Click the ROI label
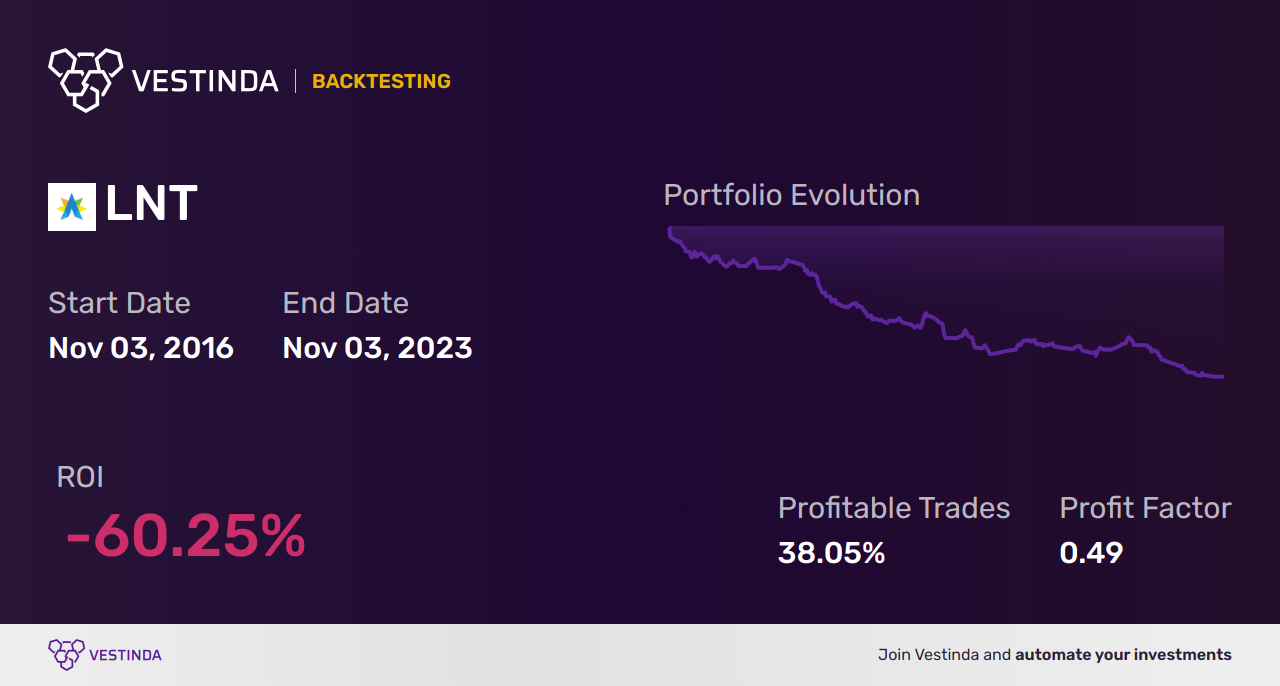1280x686 pixels. coord(80,477)
